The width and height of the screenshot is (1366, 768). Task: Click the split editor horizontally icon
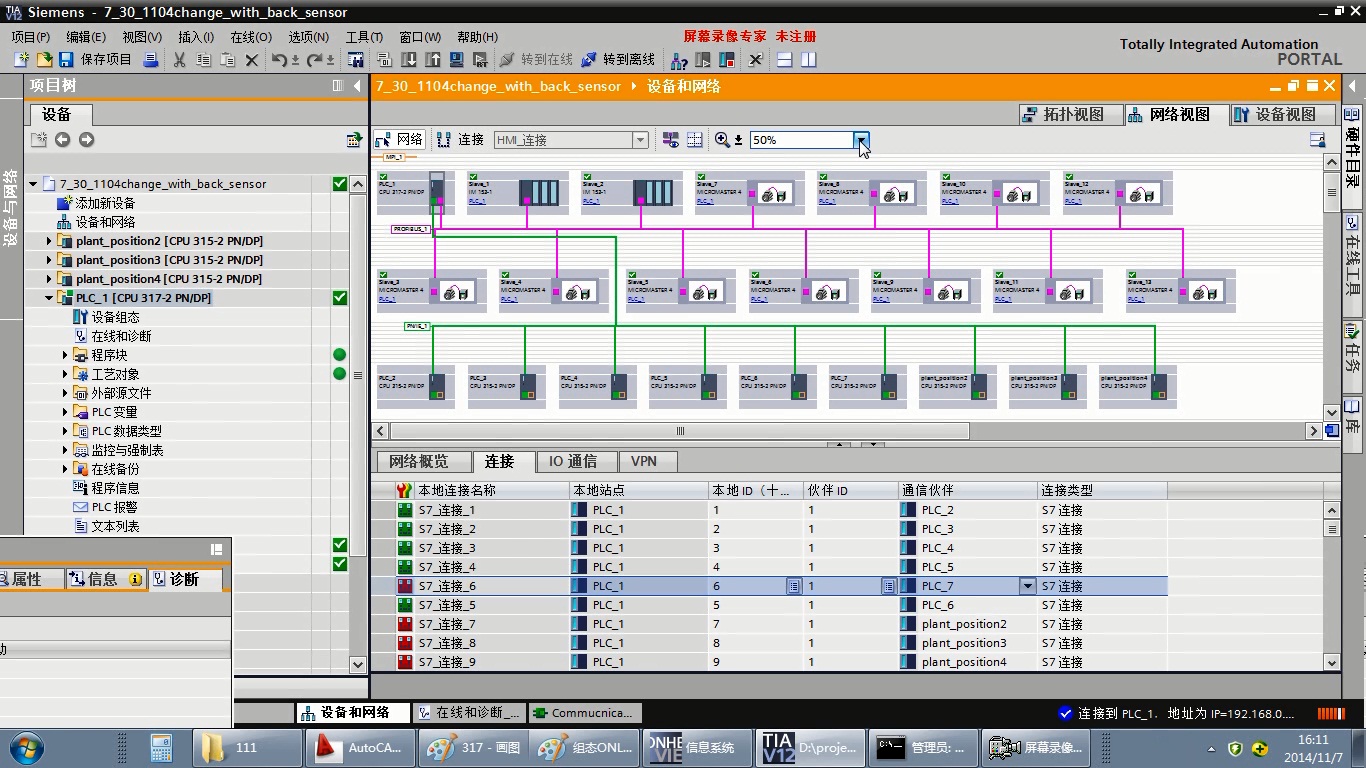tap(785, 60)
